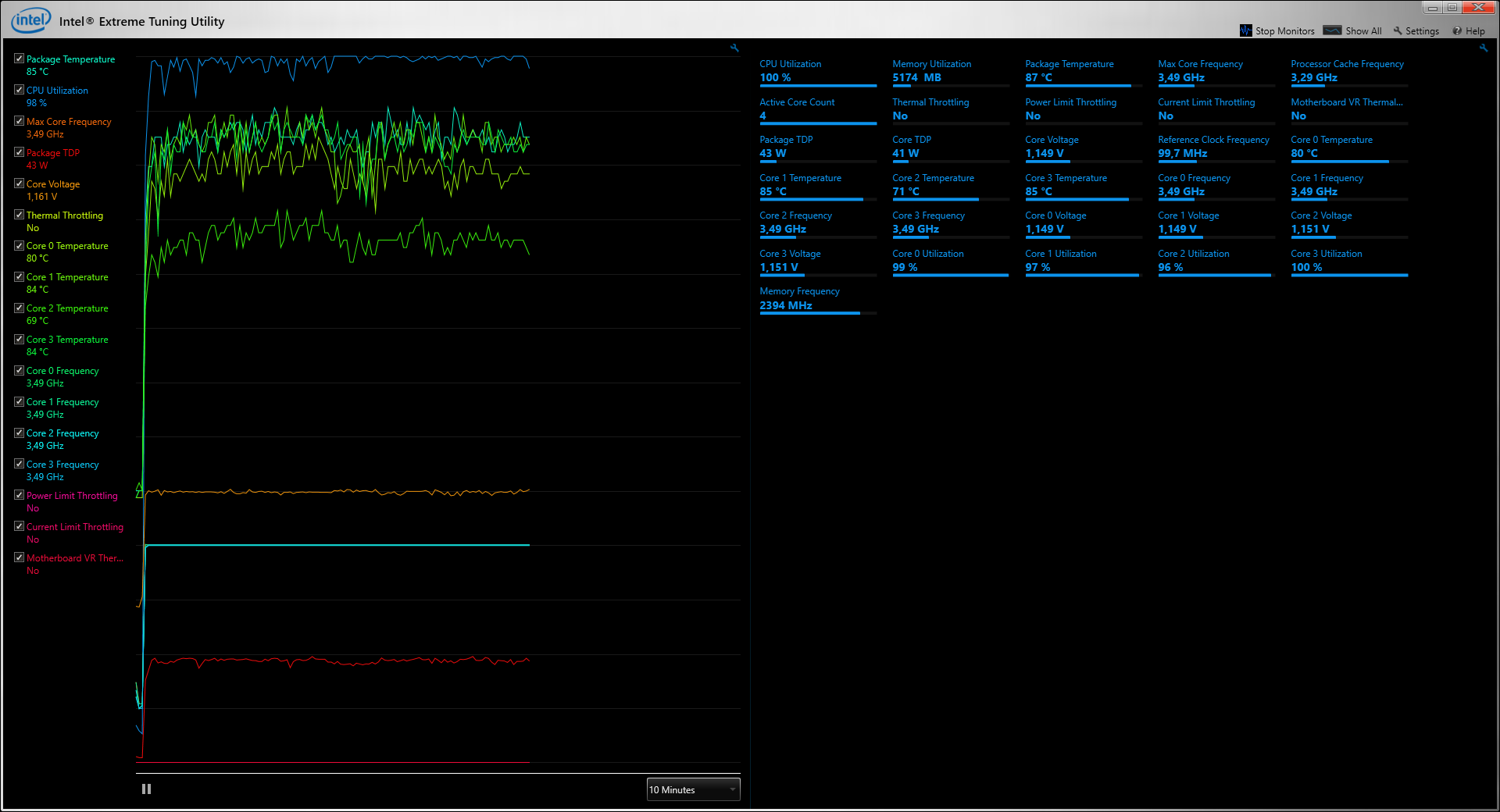Screen dimensions: 1500x812
Task: Open Help from top bar
Action: coord(1475,31)
